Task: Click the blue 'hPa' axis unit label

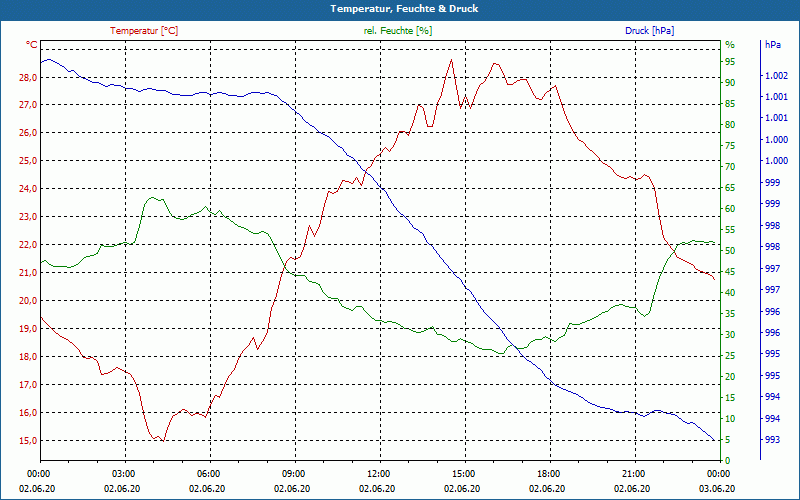Action: (x=773, y=45)
